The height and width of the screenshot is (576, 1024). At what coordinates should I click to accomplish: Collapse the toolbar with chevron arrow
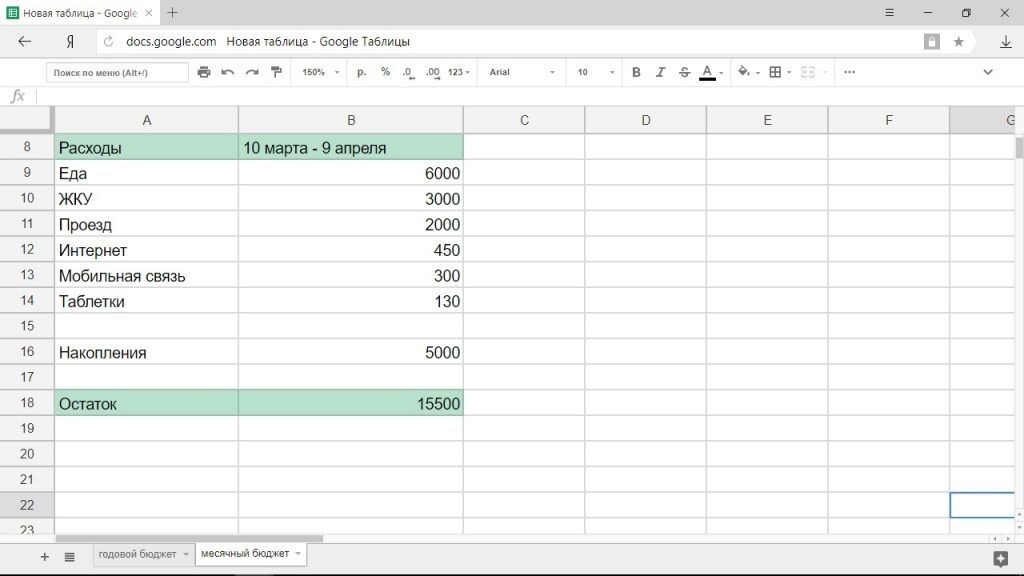[987, 72]
